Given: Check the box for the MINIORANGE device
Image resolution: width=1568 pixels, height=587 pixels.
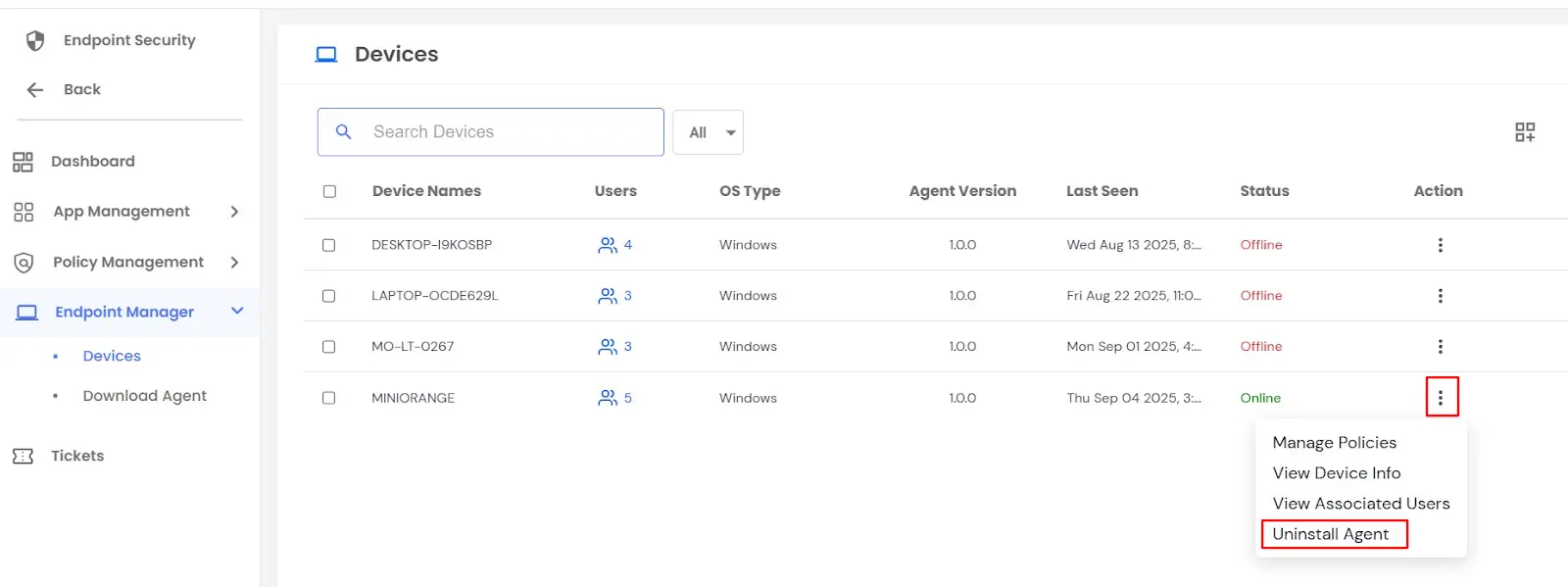Looking at the screenshot, I should (329, 398).
